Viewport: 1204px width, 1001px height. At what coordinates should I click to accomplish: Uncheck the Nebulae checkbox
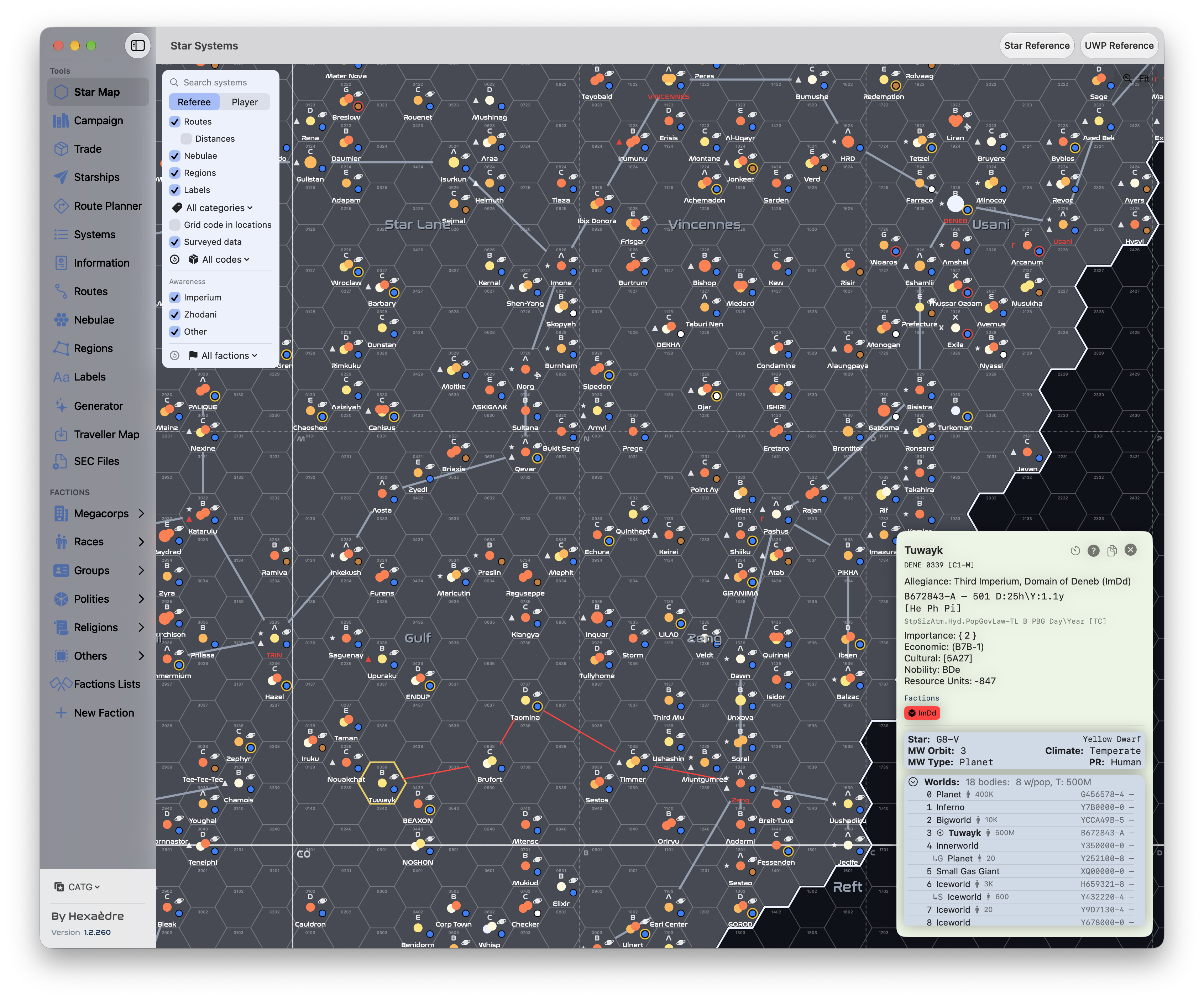tap(175, 156)
